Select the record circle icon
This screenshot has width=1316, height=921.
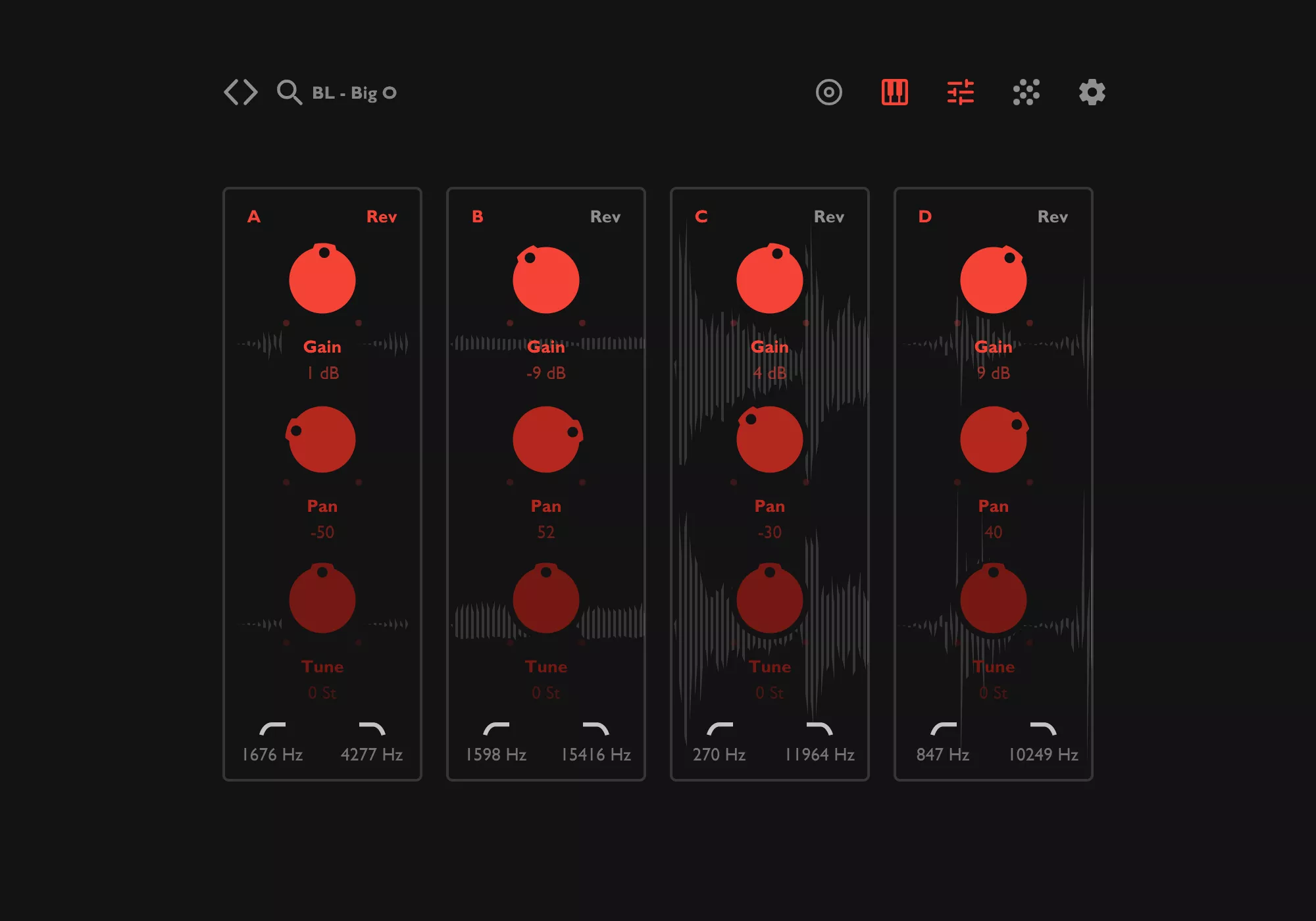tap(828, 92)
